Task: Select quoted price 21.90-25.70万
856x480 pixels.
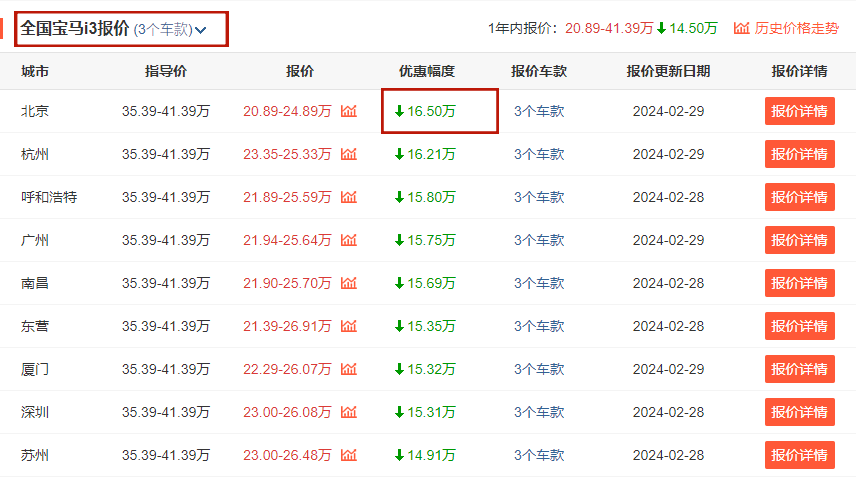Action: tap(287, 283)
